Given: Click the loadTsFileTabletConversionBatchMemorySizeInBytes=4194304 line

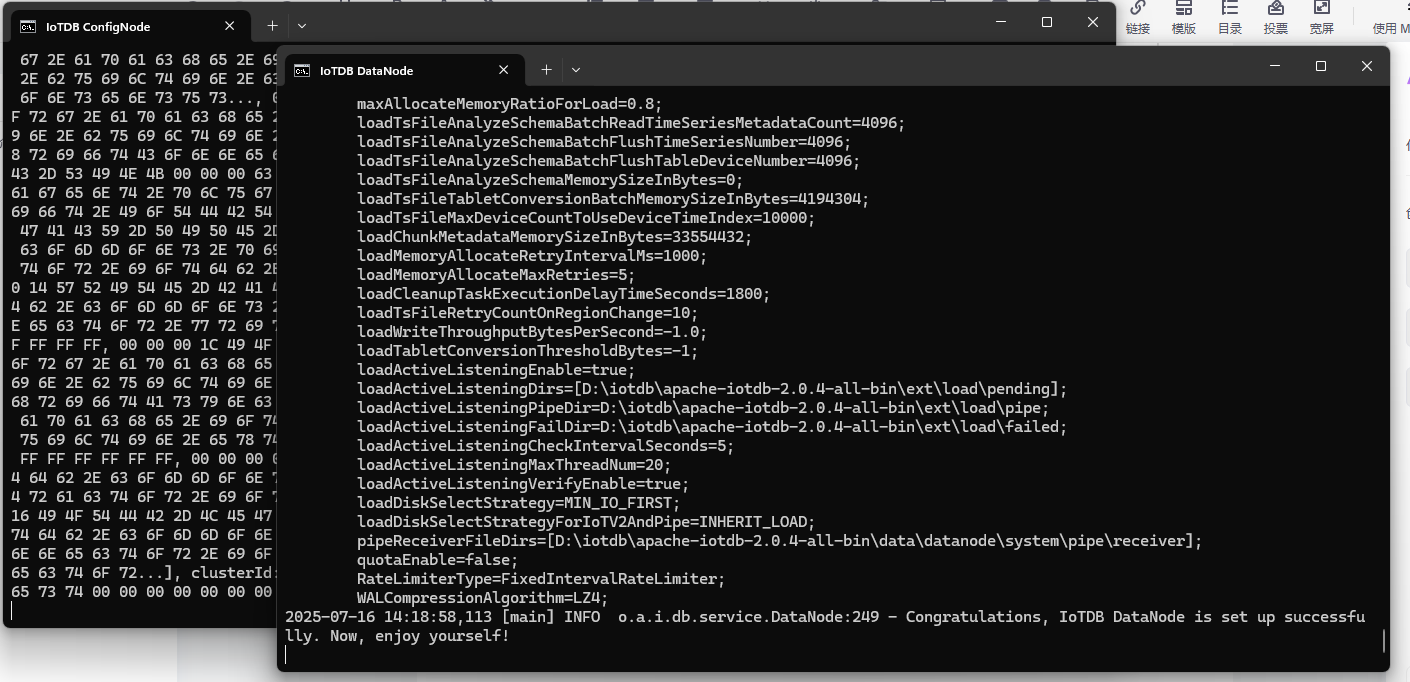Looking at the screenshot, I should 613,199.
